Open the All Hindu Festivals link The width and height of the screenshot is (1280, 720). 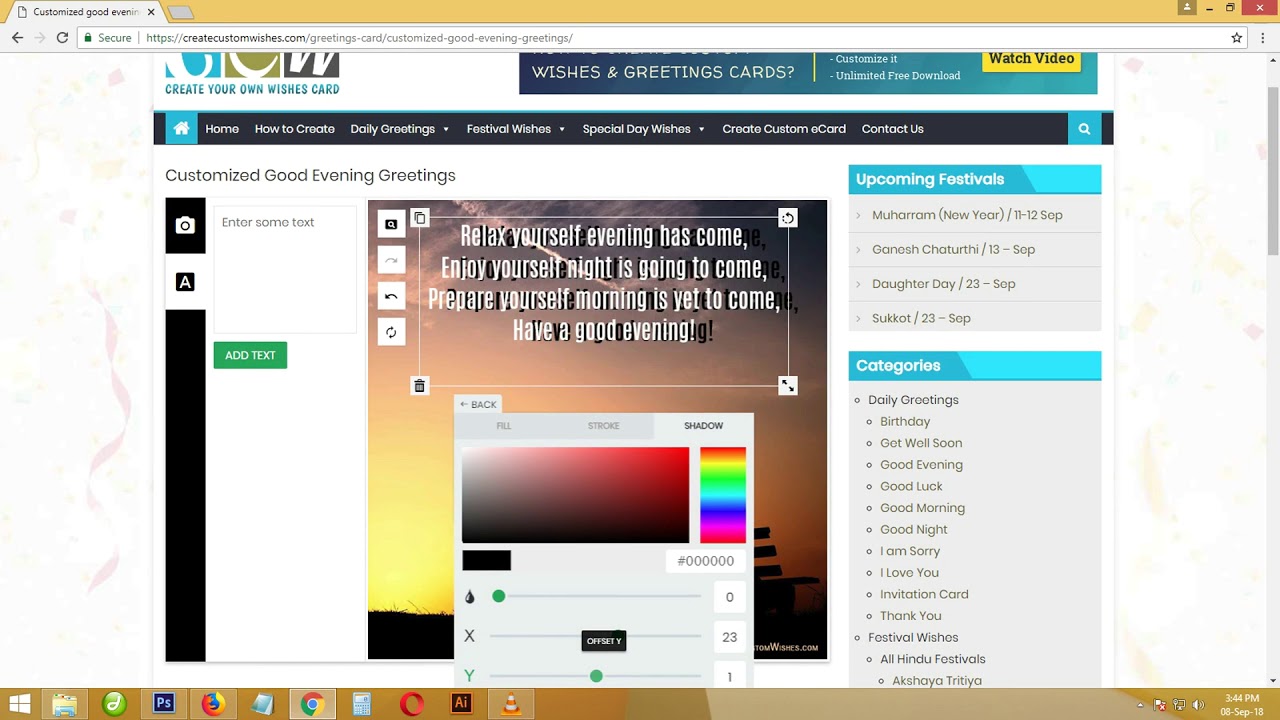click(x=933, y=659)
